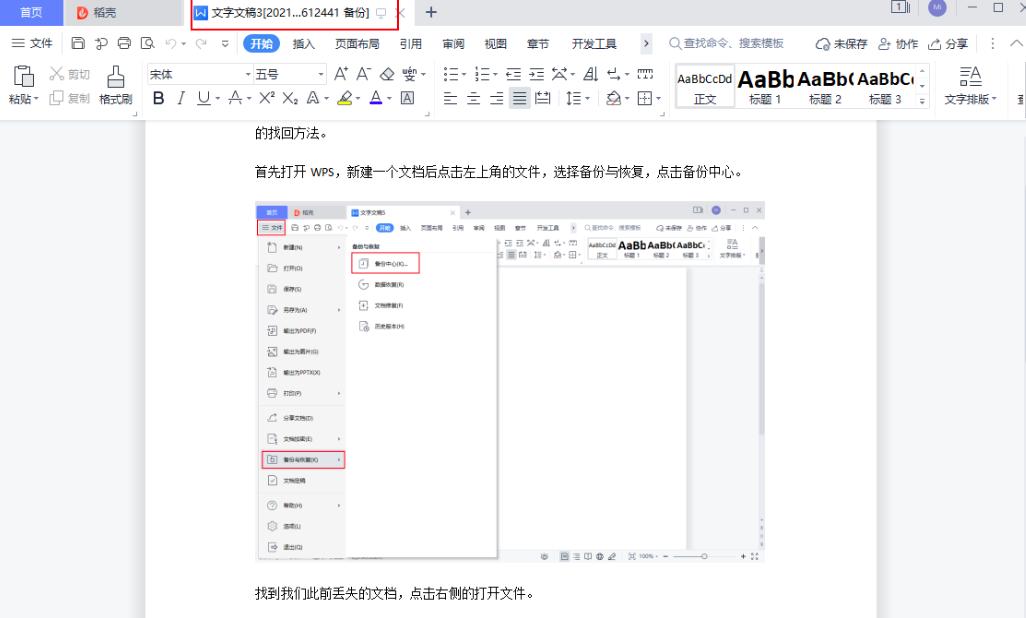
Task: Apply italic formatting
Action: coord(181,98)
